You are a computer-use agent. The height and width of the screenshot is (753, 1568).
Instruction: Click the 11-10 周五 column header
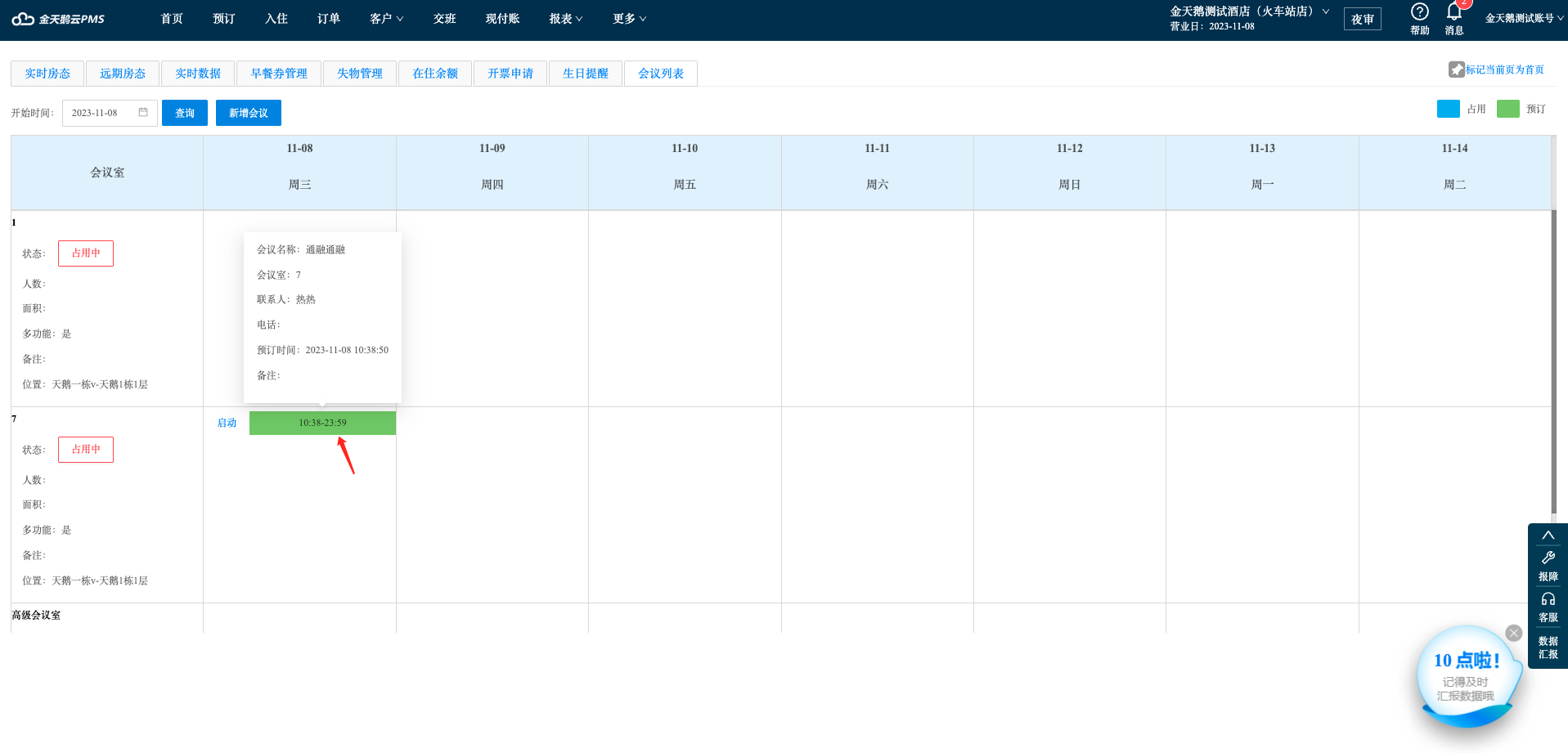tap(685, 173)
